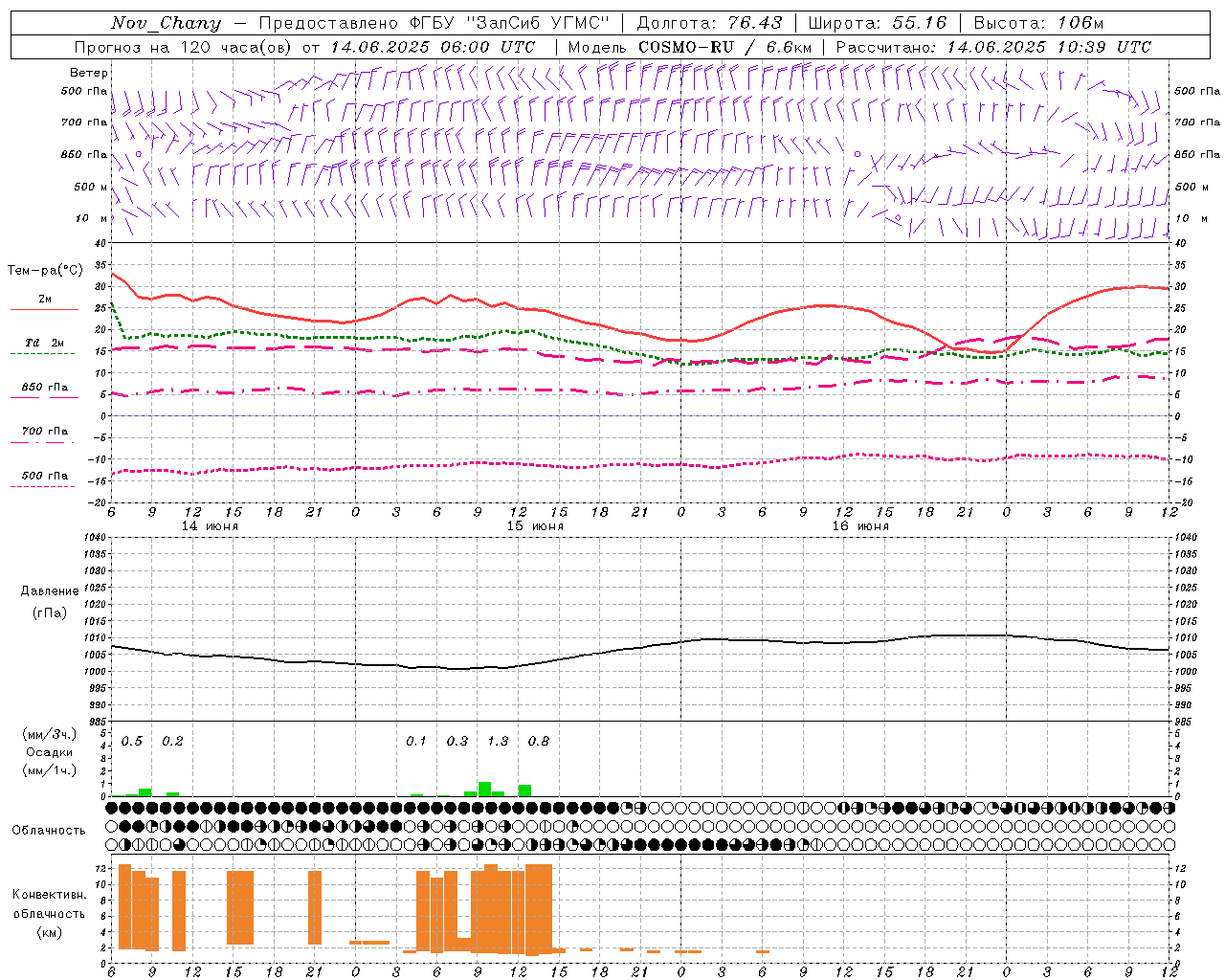
Task: Click the 'Давление' pressure panel label
Action: (50, 591)
